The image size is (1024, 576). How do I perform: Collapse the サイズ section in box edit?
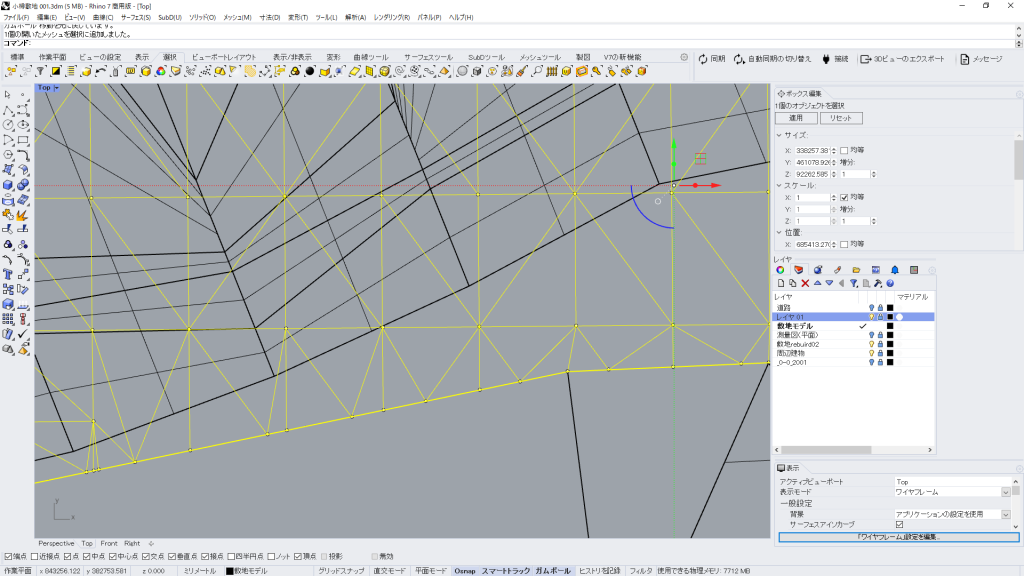[779, 134]
